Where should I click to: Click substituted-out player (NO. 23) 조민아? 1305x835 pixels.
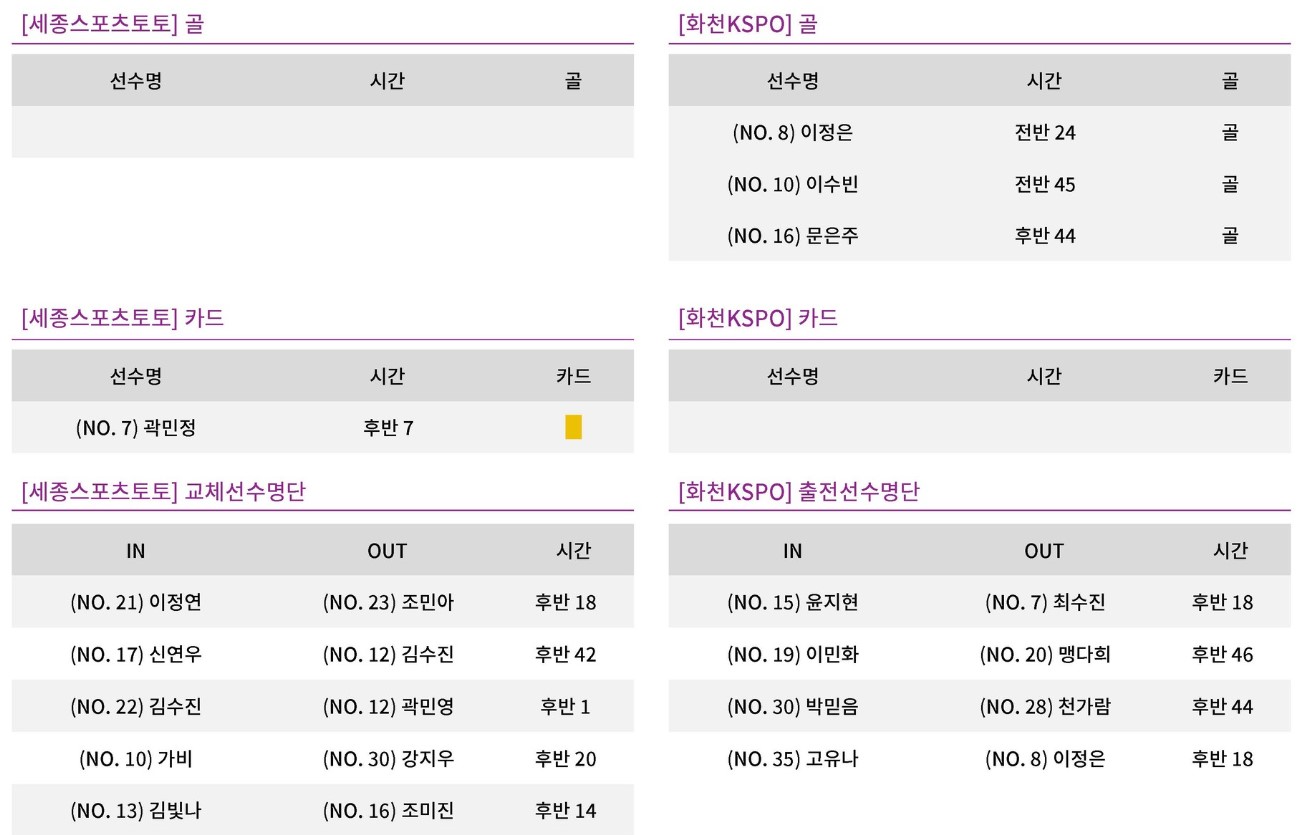388,602
